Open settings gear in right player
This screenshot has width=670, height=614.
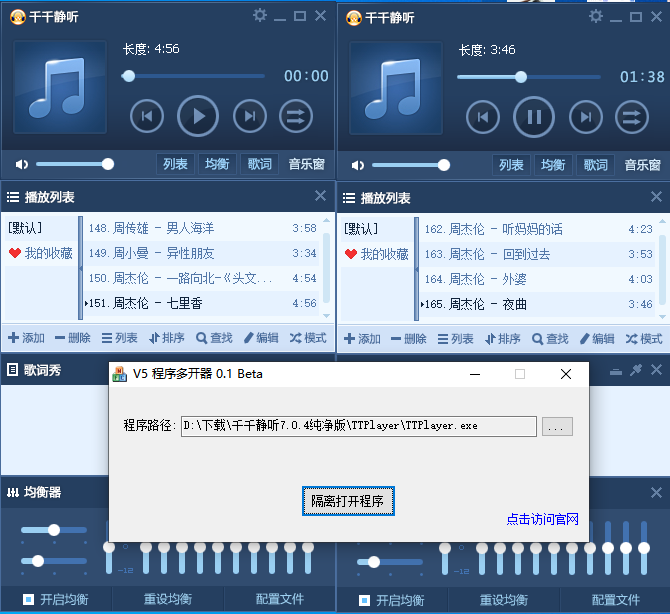(x=596, y=17)
